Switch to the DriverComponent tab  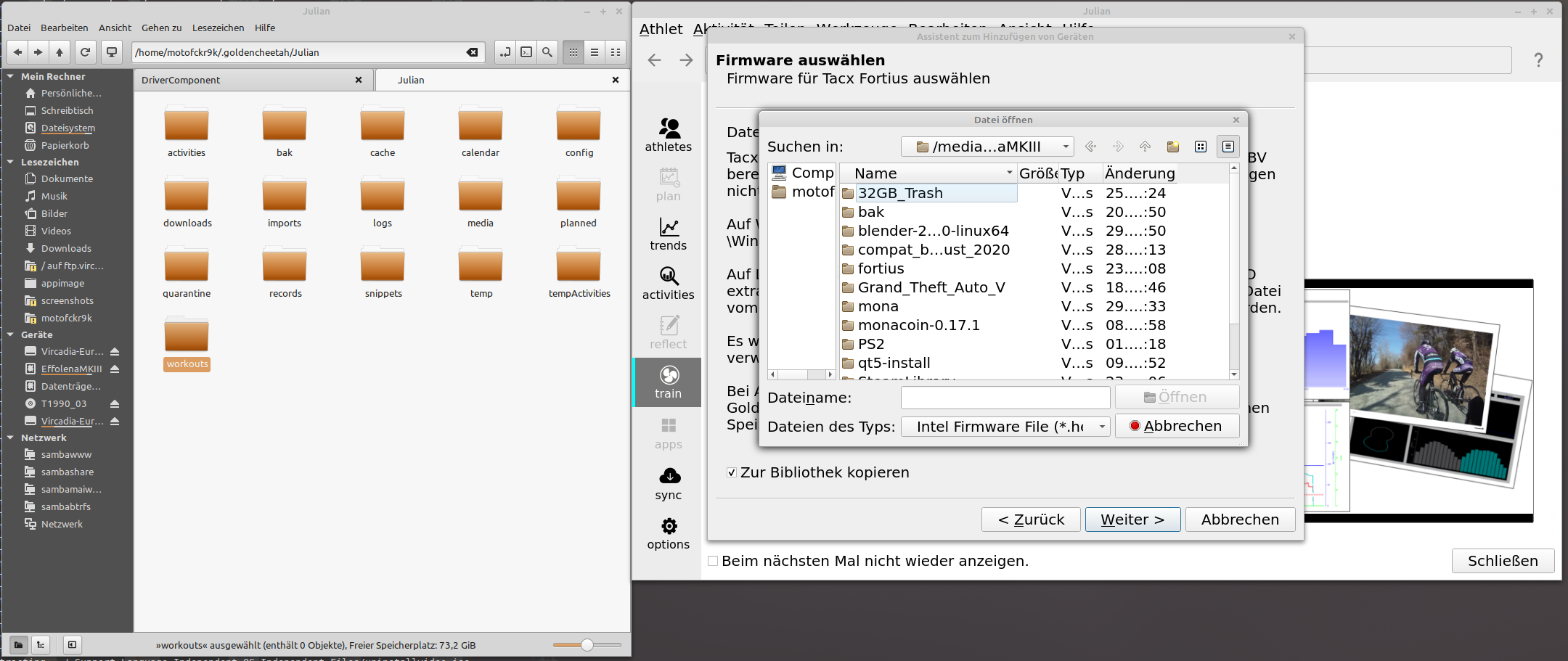180,80
